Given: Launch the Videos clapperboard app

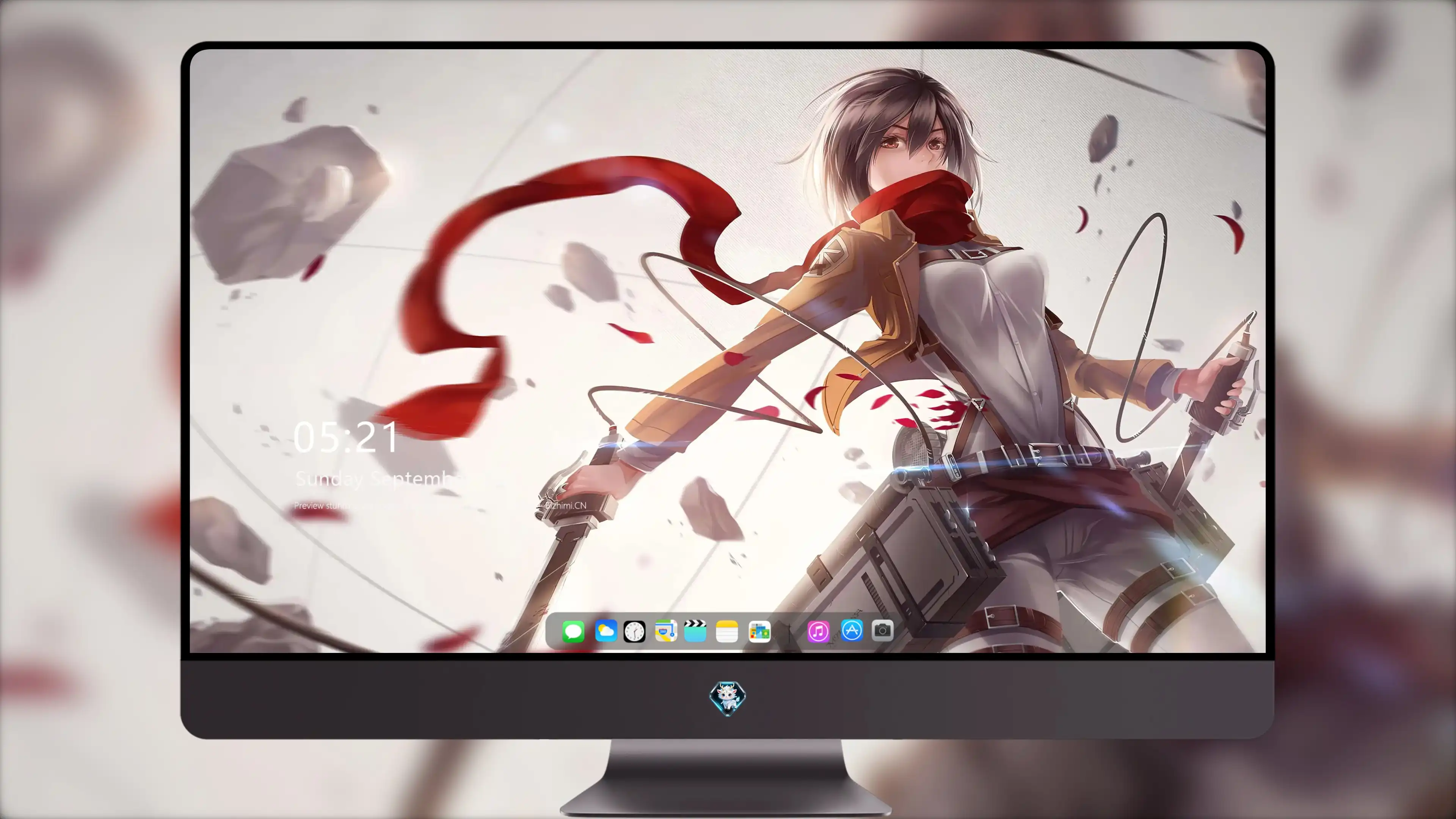Looking at the screenshot, I should tap(695, 631).
